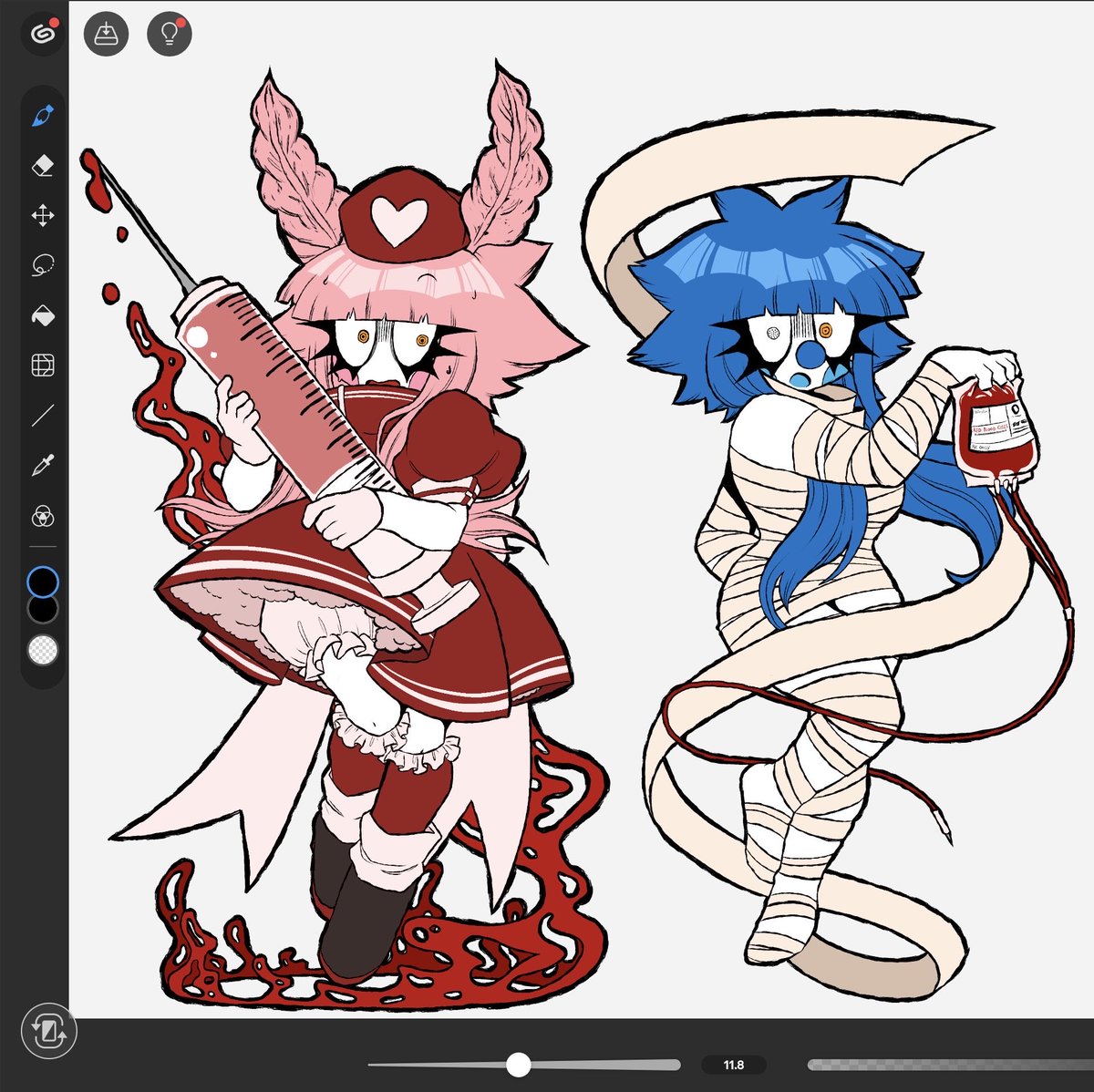Click the brush size slider track
The height and width of the screenshot is (1092, 1094).
tap(524, 1065)
